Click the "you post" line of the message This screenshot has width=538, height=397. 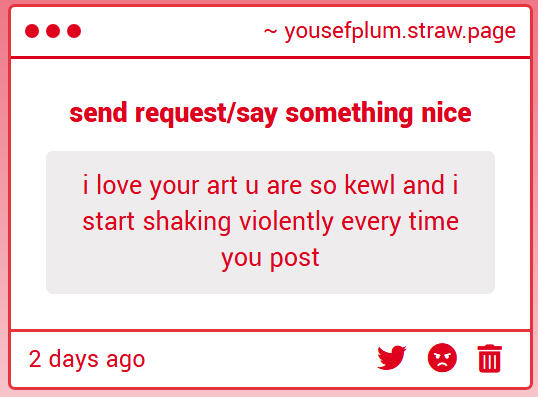[270, 258]
